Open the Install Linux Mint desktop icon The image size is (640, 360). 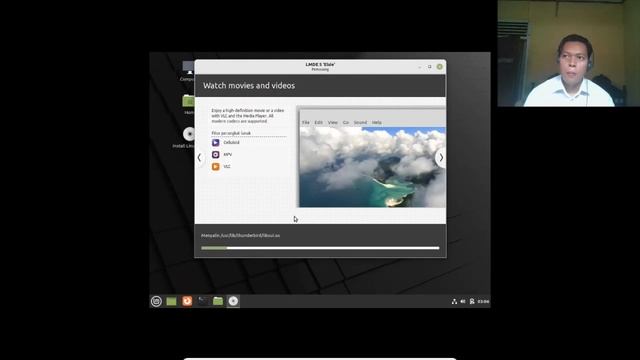pos(184,138)
